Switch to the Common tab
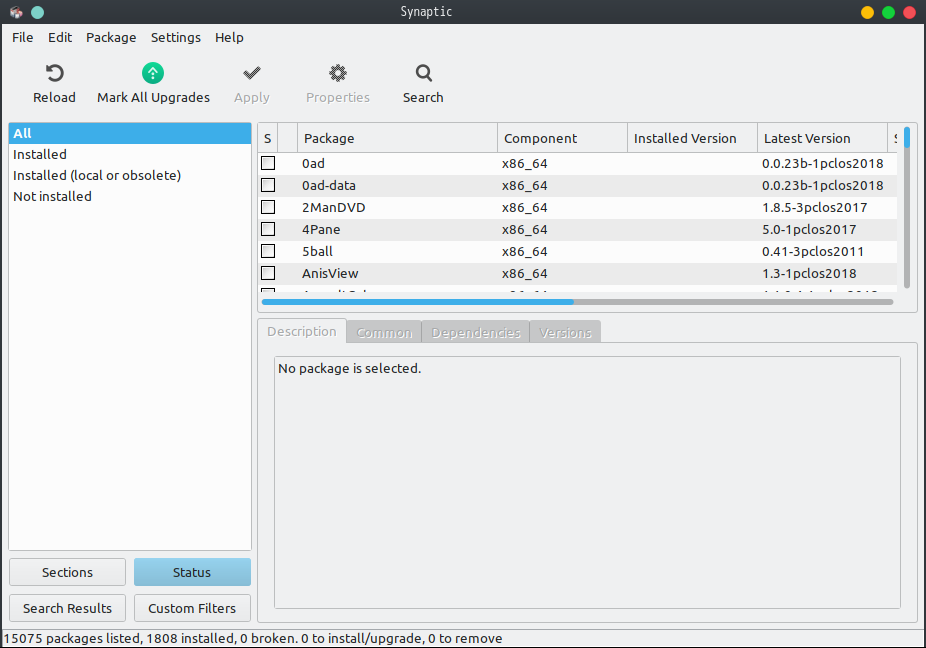Screen dimensions: 926x648 384,333
